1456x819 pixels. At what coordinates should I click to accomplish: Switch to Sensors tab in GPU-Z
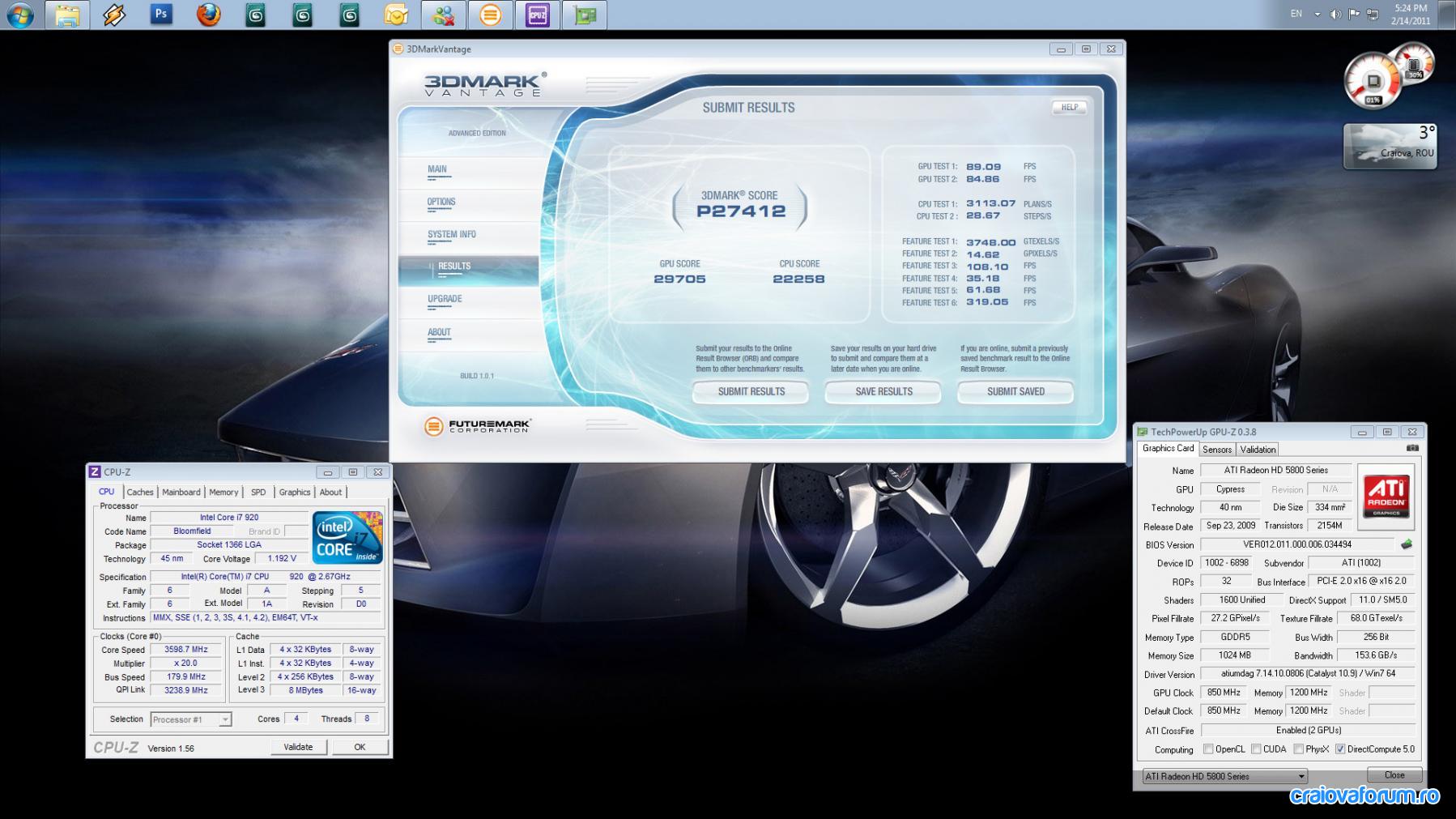click(1217, 450)
